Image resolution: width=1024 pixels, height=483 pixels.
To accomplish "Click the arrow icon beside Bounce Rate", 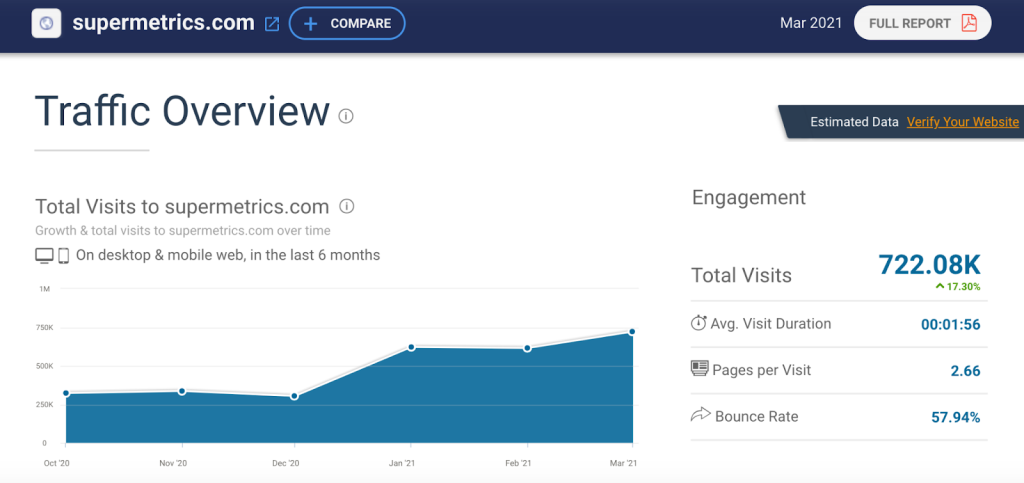I will (x=700, y=414).
